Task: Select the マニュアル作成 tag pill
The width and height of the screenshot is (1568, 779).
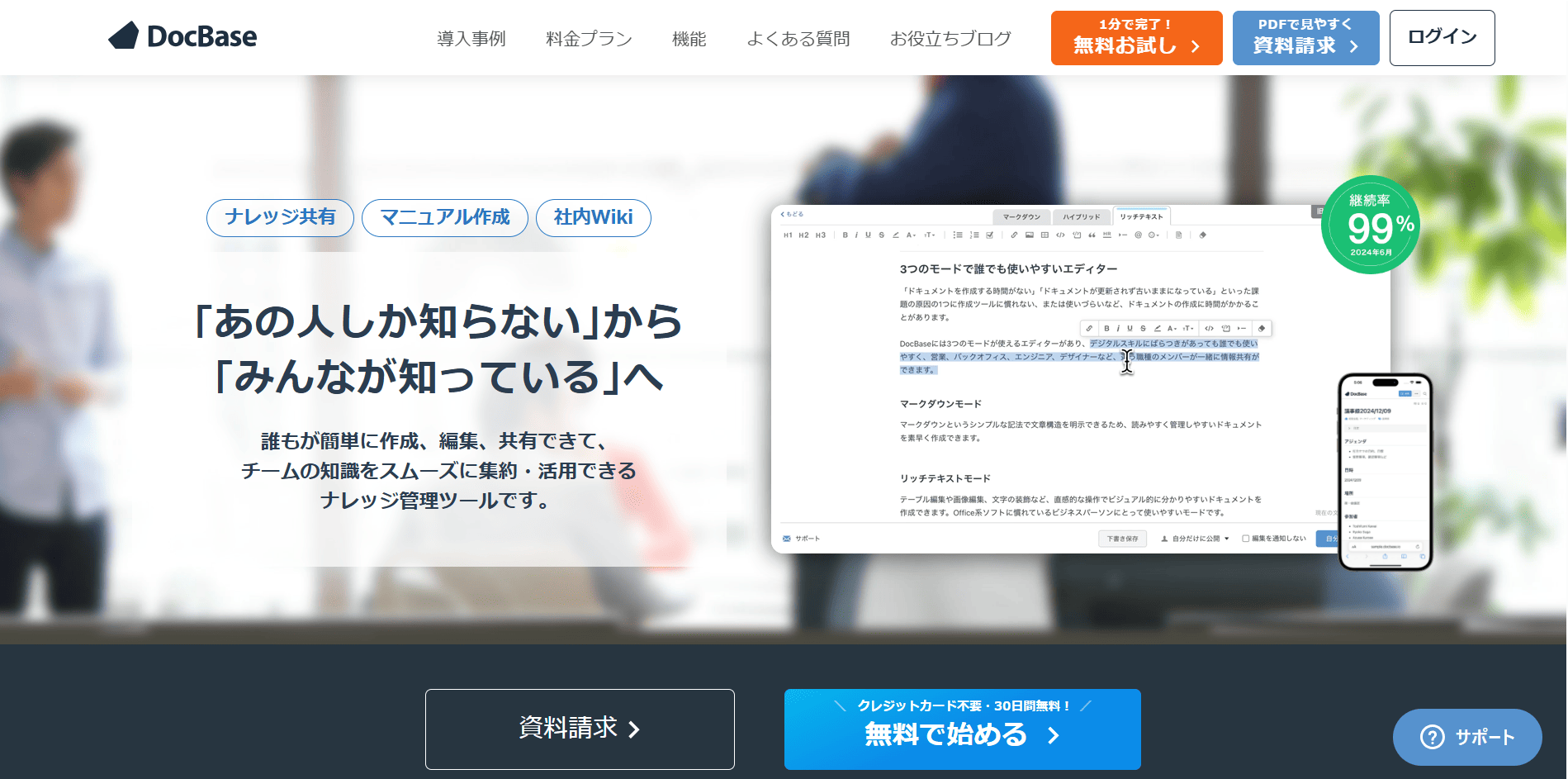Action: (x=445, y=218)
